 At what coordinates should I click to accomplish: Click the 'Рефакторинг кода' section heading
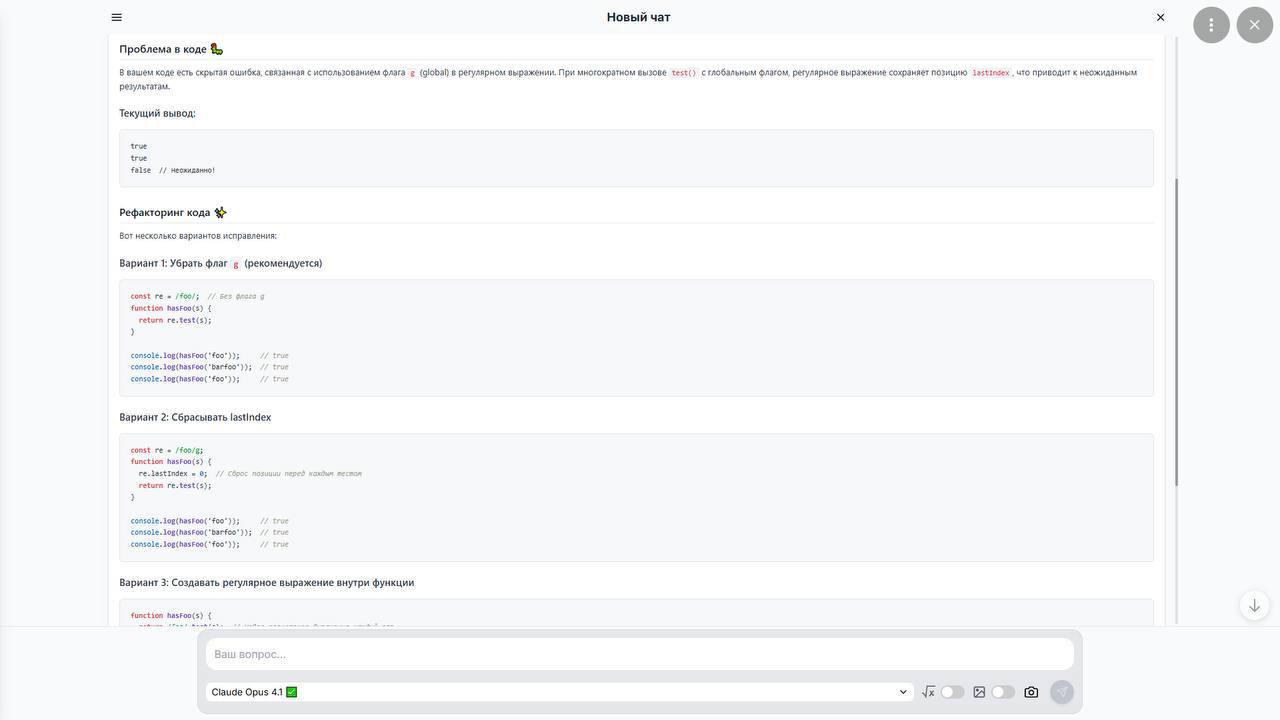click(165, 212)
